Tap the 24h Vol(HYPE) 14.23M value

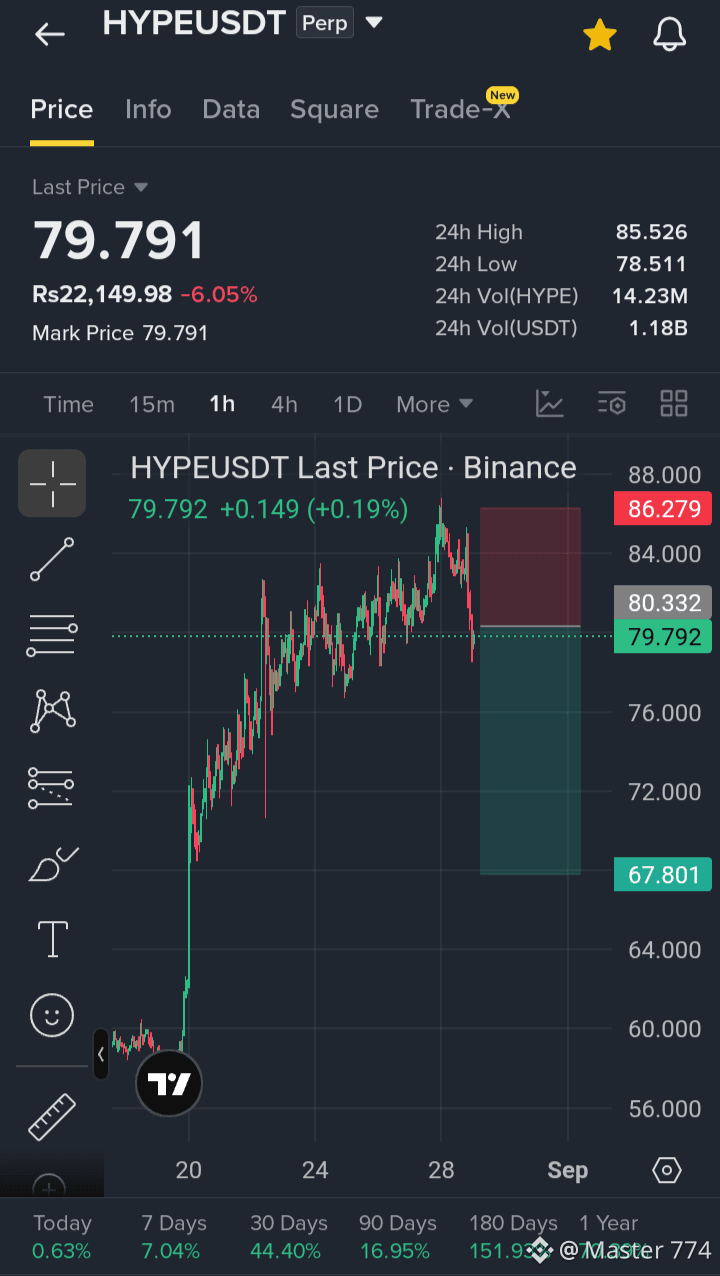[650, 296]
